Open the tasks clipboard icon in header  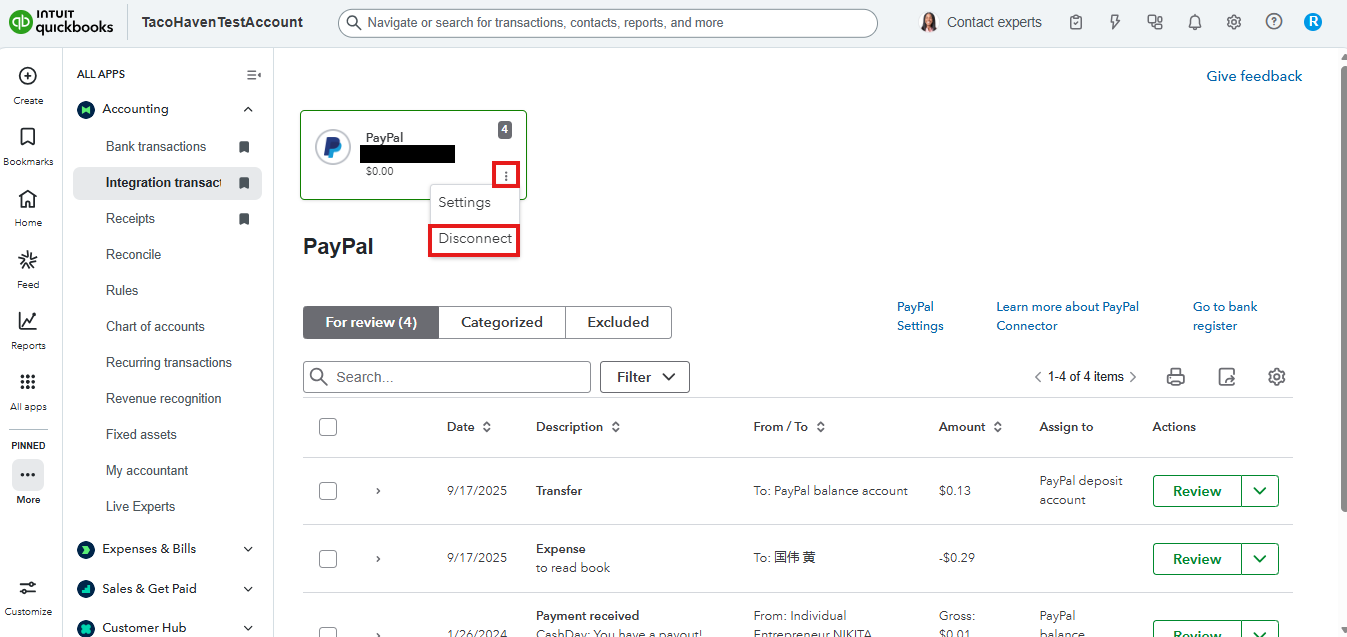pyautogui.click(x=1076, y=22)
